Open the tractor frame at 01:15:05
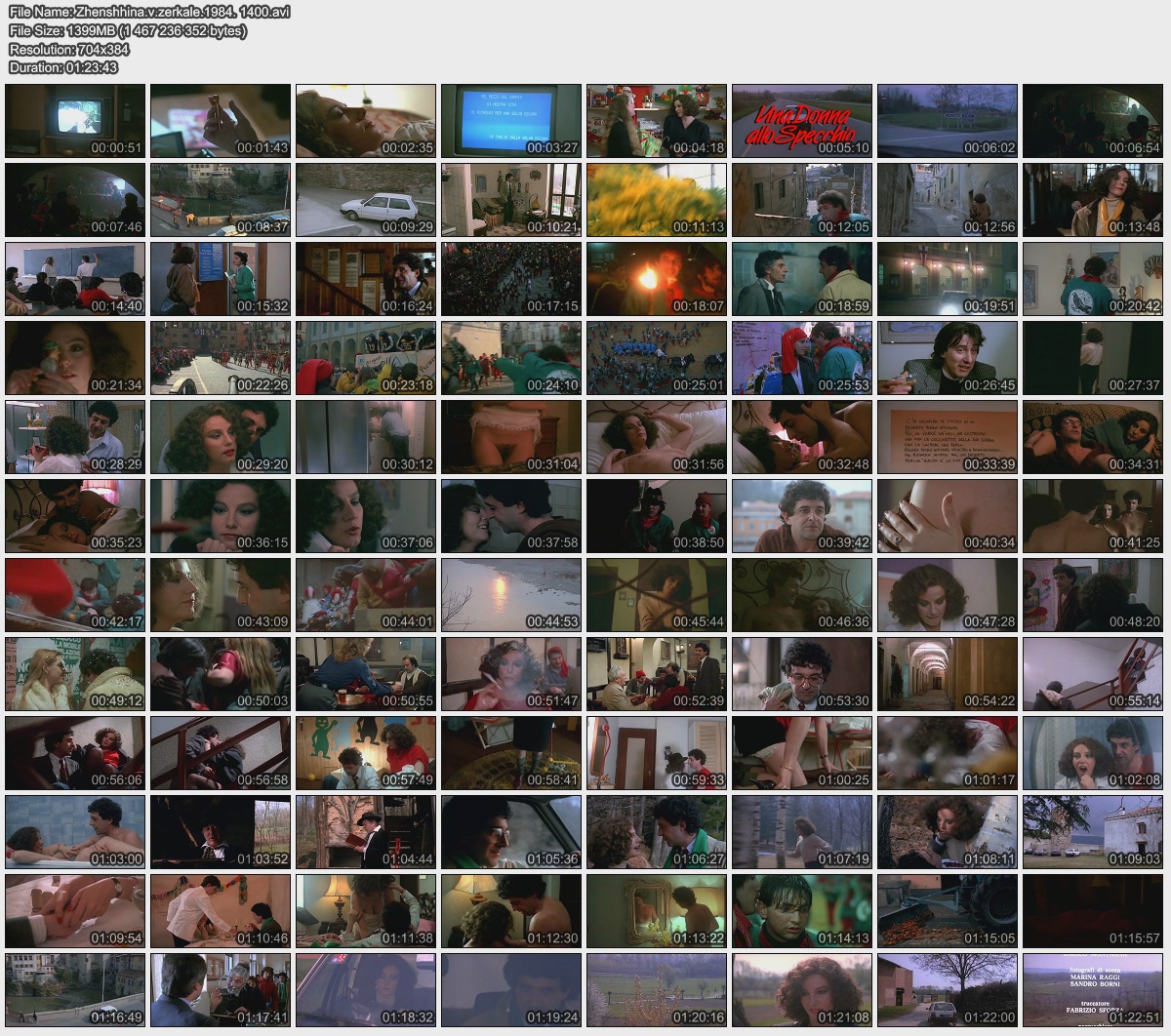Viewport: 1171px width, 1036px height. coord(948,911)
